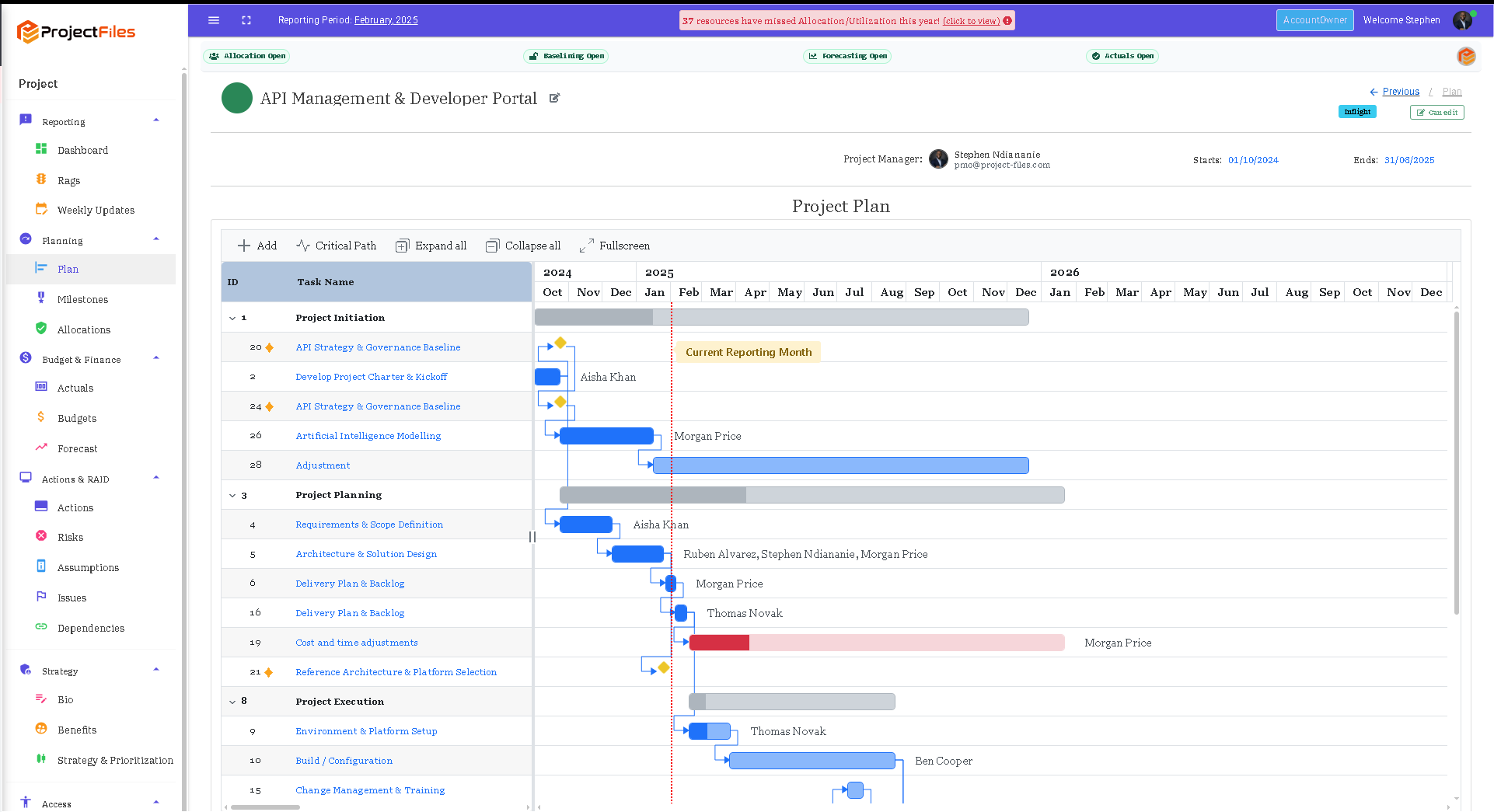Click the Forecasting Open status badge
The width and height of the screenshot is (1494, 812).
[x=847, y=56]
